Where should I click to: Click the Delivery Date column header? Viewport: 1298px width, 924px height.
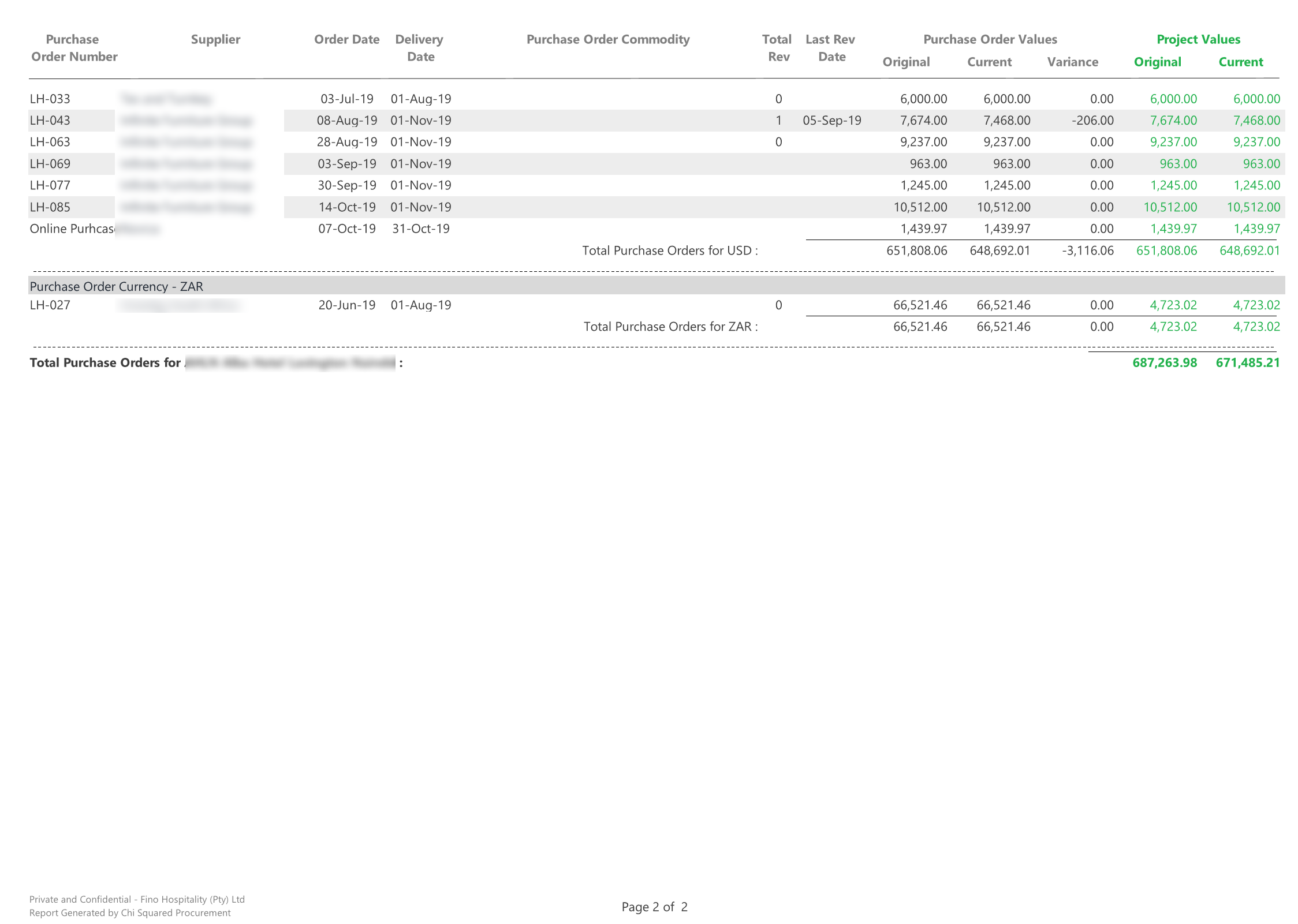420,48
